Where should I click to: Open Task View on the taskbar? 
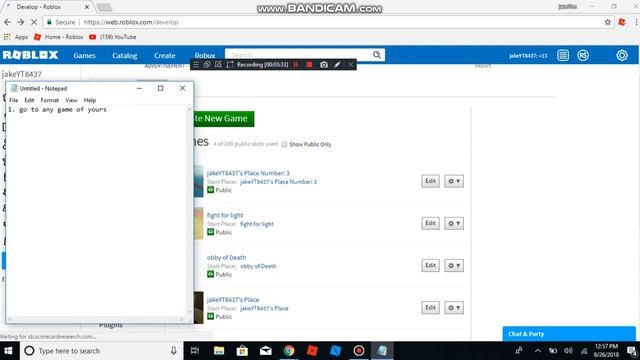[x=195, y=351]
